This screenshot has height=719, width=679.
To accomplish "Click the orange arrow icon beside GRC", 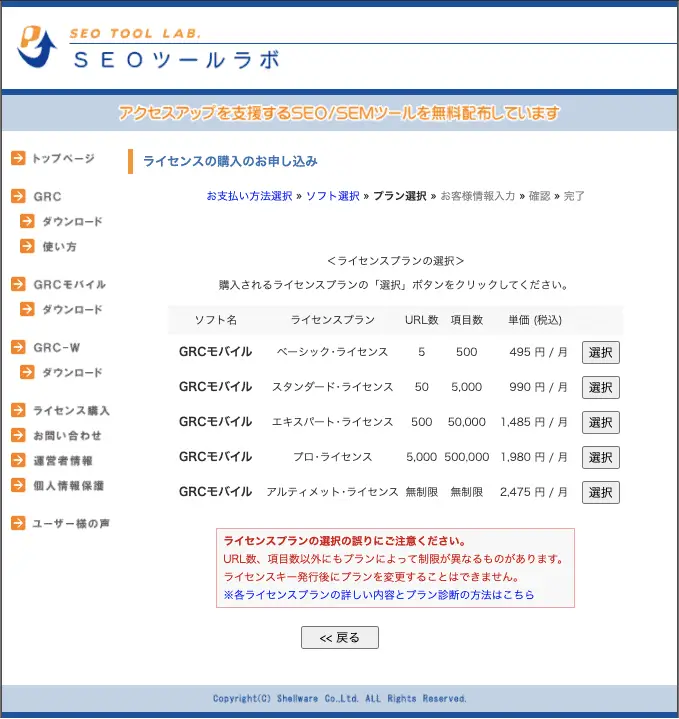I will point(18,196).
